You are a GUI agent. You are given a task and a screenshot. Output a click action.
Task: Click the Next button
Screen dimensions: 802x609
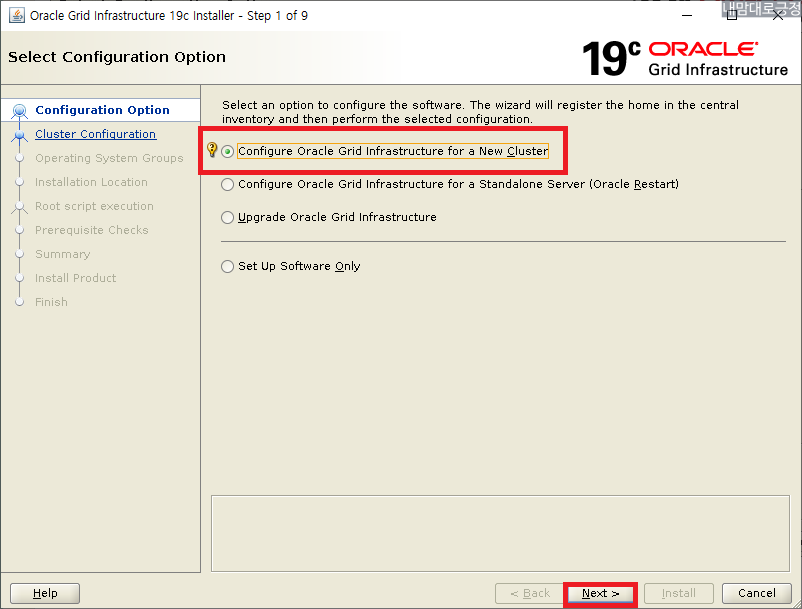pos(600,593)
